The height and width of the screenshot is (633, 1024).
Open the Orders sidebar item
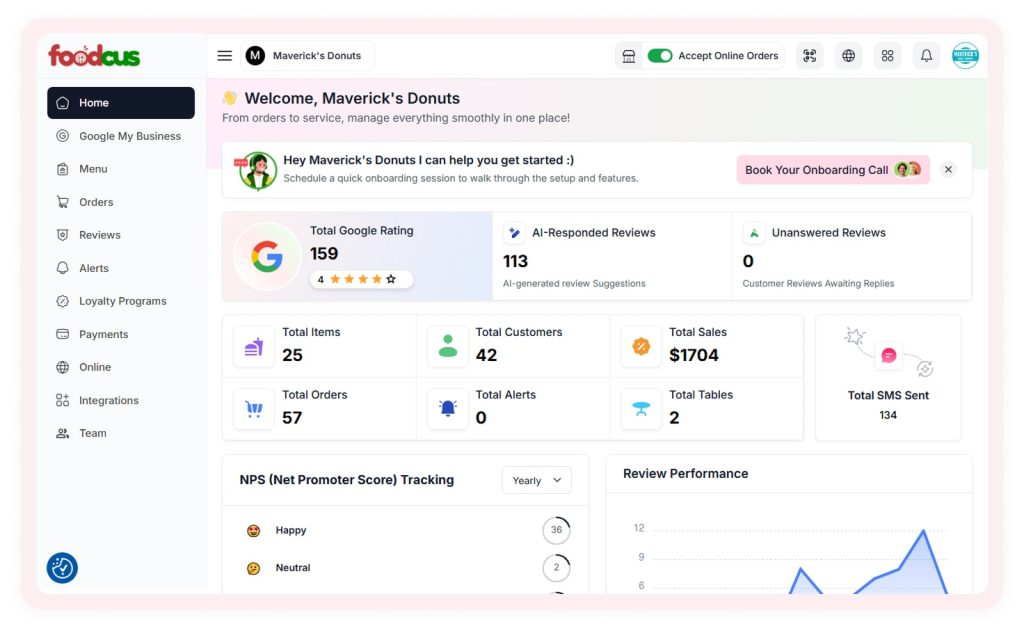(96, 202)
